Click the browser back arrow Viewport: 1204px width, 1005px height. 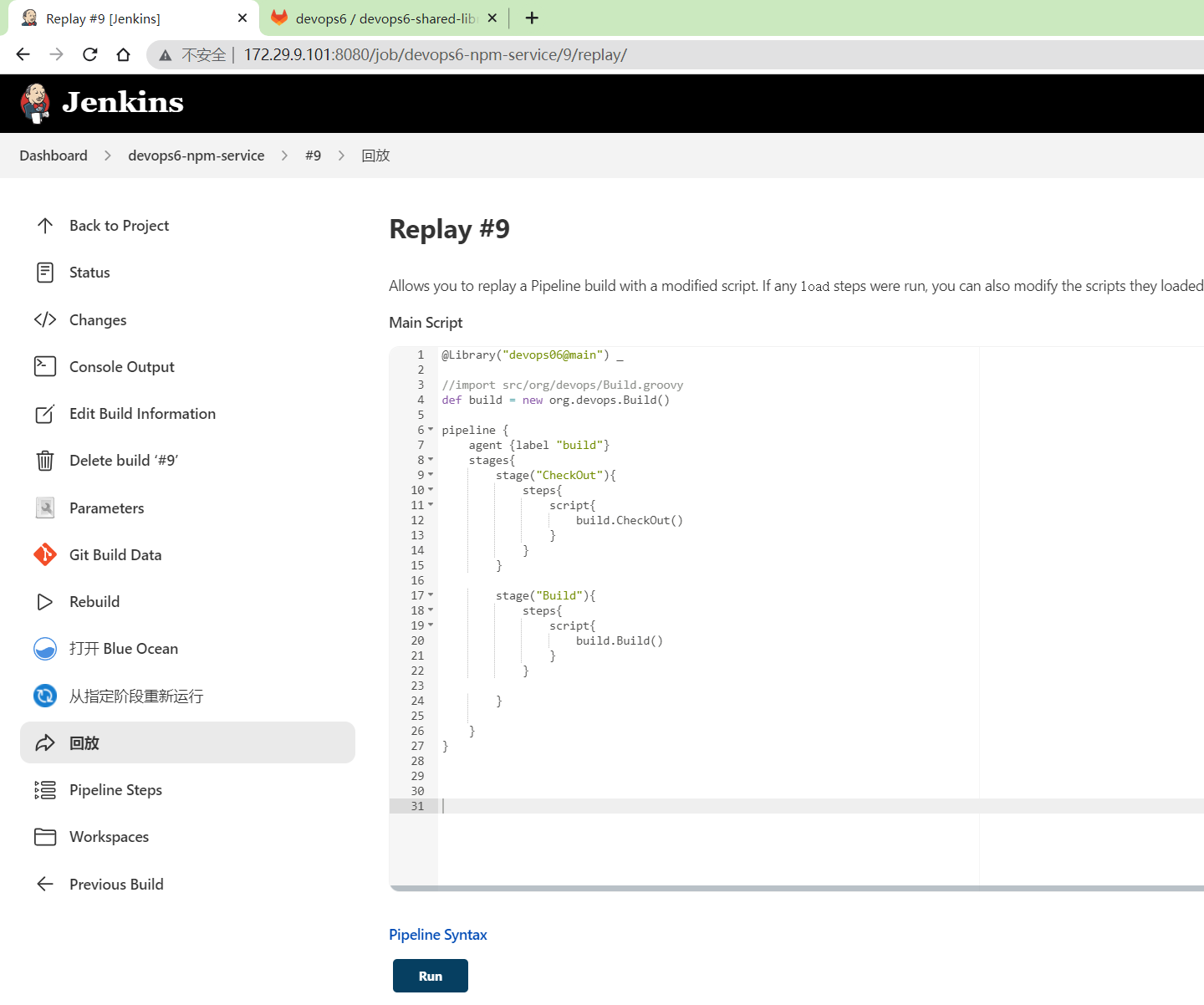[23, 54]
